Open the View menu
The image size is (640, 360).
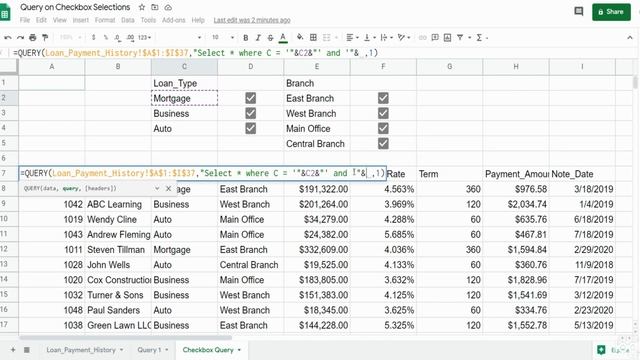(x=60, y=20)
